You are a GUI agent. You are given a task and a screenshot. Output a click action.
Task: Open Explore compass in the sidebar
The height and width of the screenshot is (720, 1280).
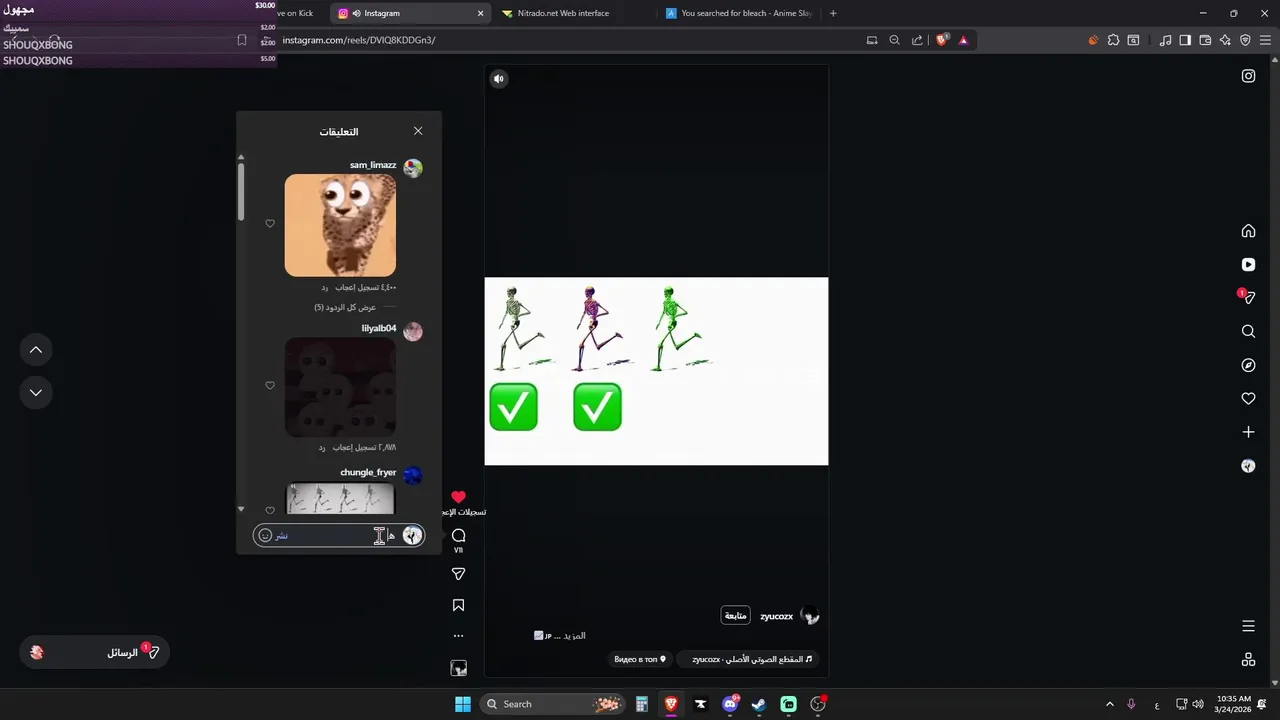click(x=1248, y=365)
